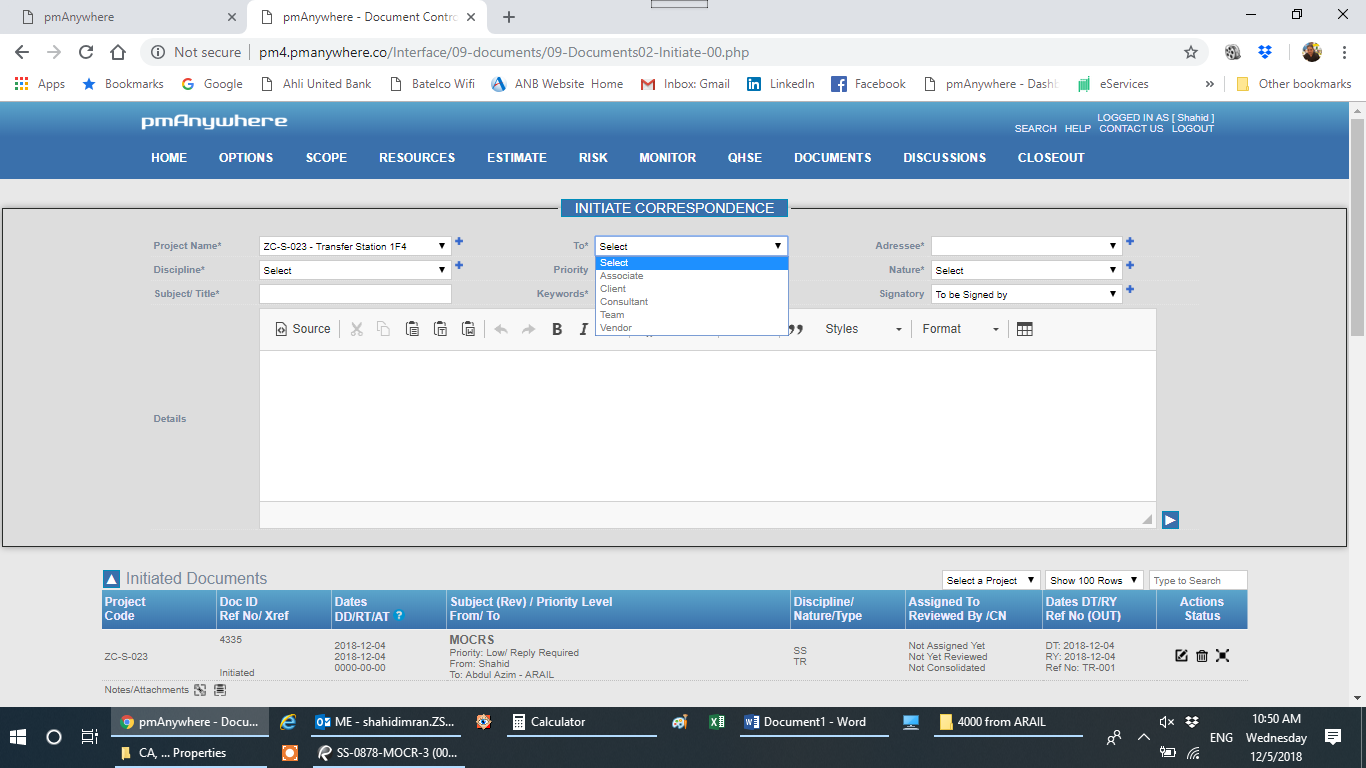Click the edit icon for document MOCRS
Image resolution: width=1366 pixels, height=768 pixels.
pyautogui.click(x=1181, y=656)
